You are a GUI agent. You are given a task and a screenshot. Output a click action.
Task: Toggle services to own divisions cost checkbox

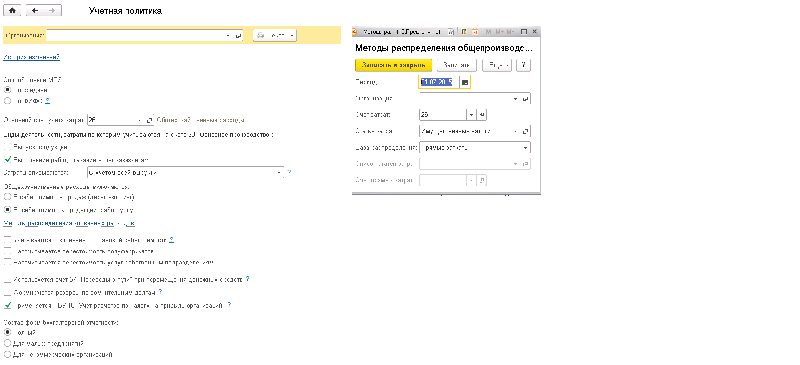tap(7, 262)
